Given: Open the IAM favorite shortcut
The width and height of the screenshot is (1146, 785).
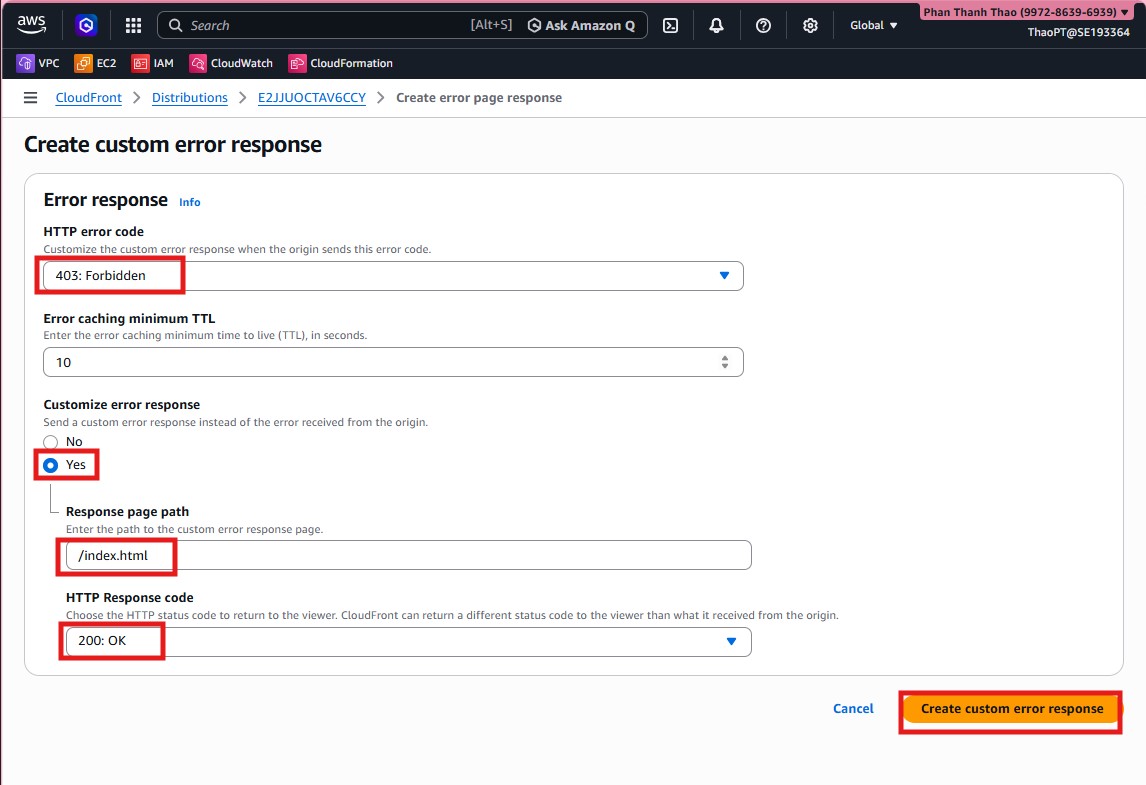Looking at the screenshot, I should 152,62.
